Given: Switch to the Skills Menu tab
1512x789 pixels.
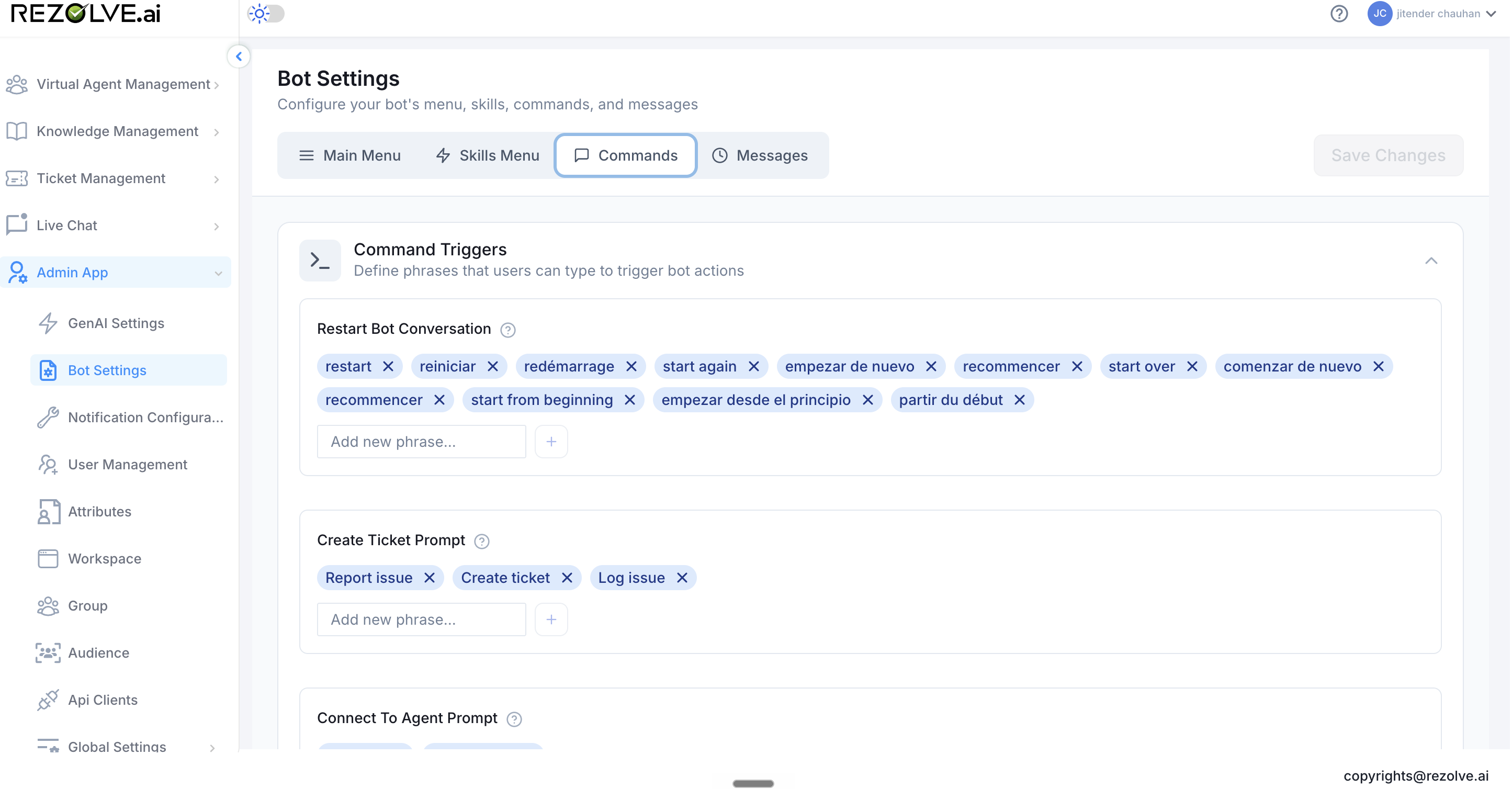Looking at the screenshot, I should point(487,155).
